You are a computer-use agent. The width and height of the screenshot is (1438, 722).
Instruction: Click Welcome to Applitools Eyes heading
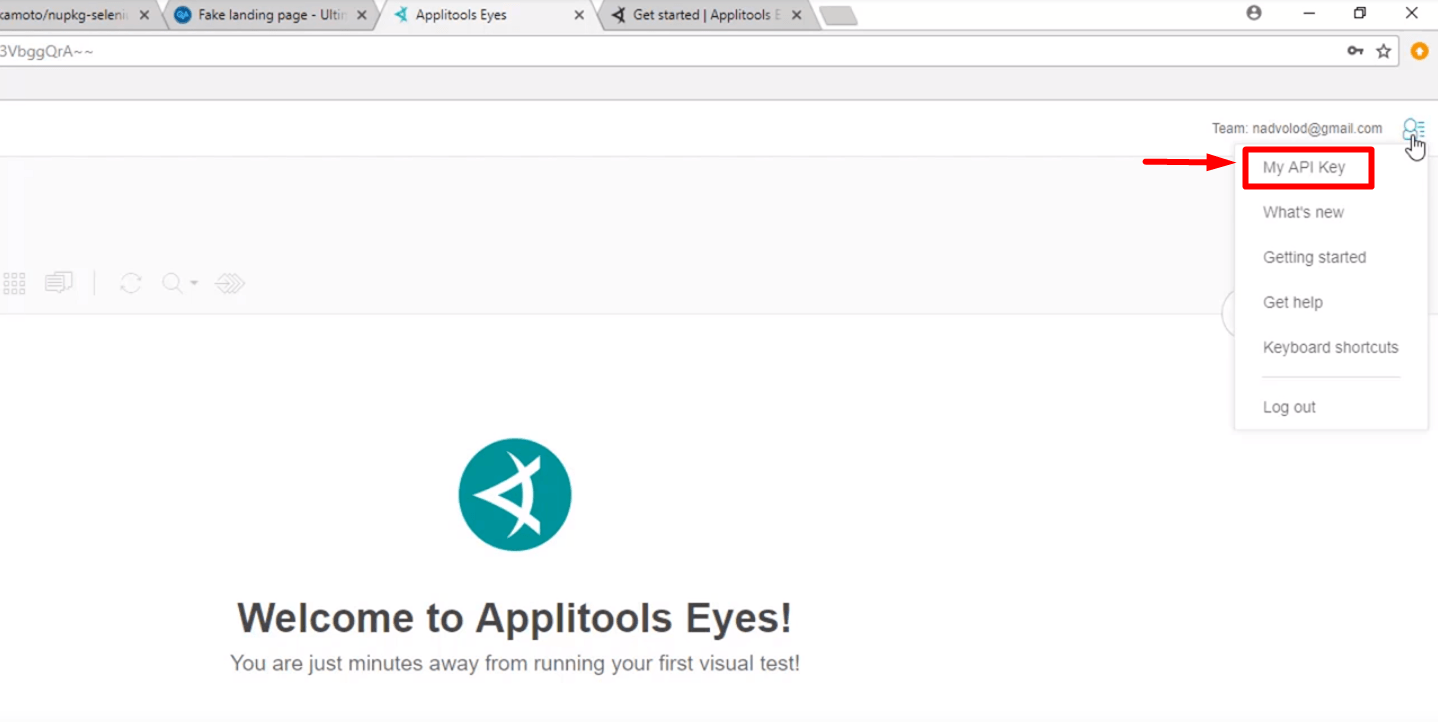pyautogui.click(x=514, y=617)
